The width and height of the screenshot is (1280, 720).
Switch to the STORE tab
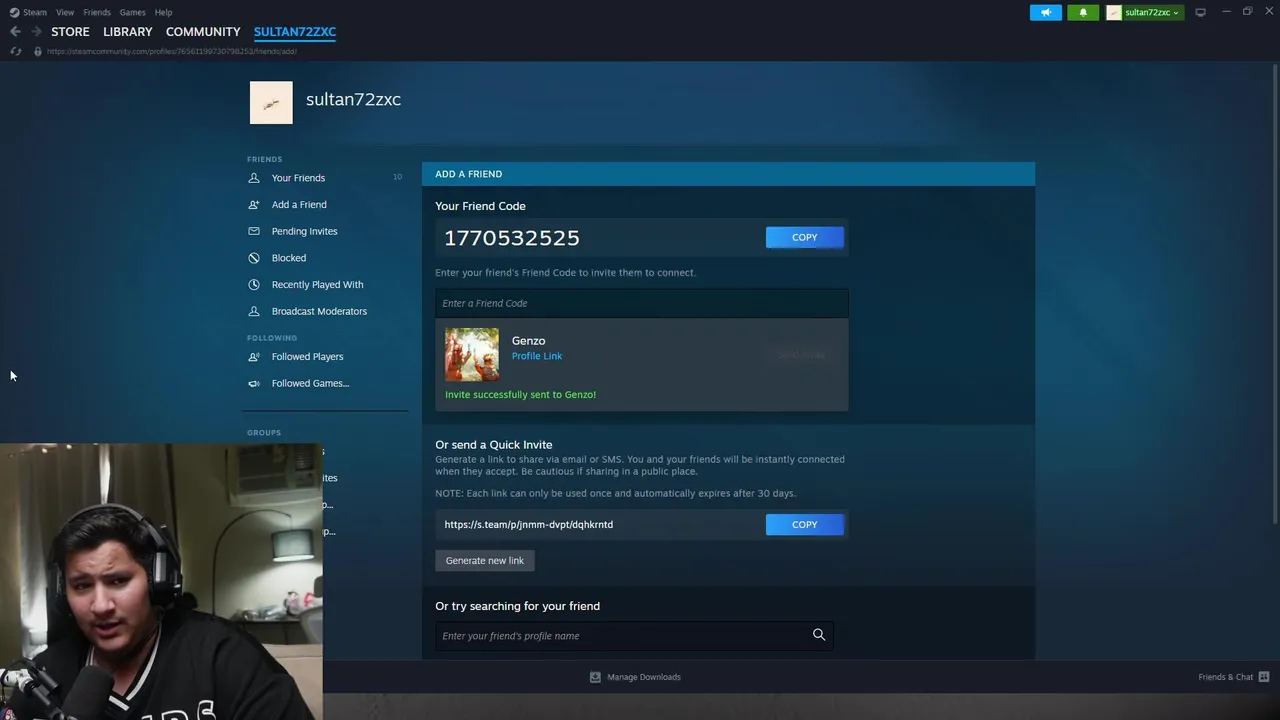pyautogui.click(x=70, y=32)
